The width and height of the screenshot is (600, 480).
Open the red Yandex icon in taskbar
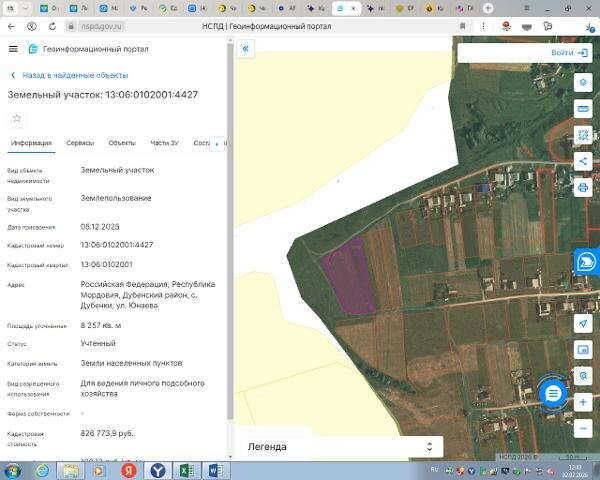(x=129, y=470)
